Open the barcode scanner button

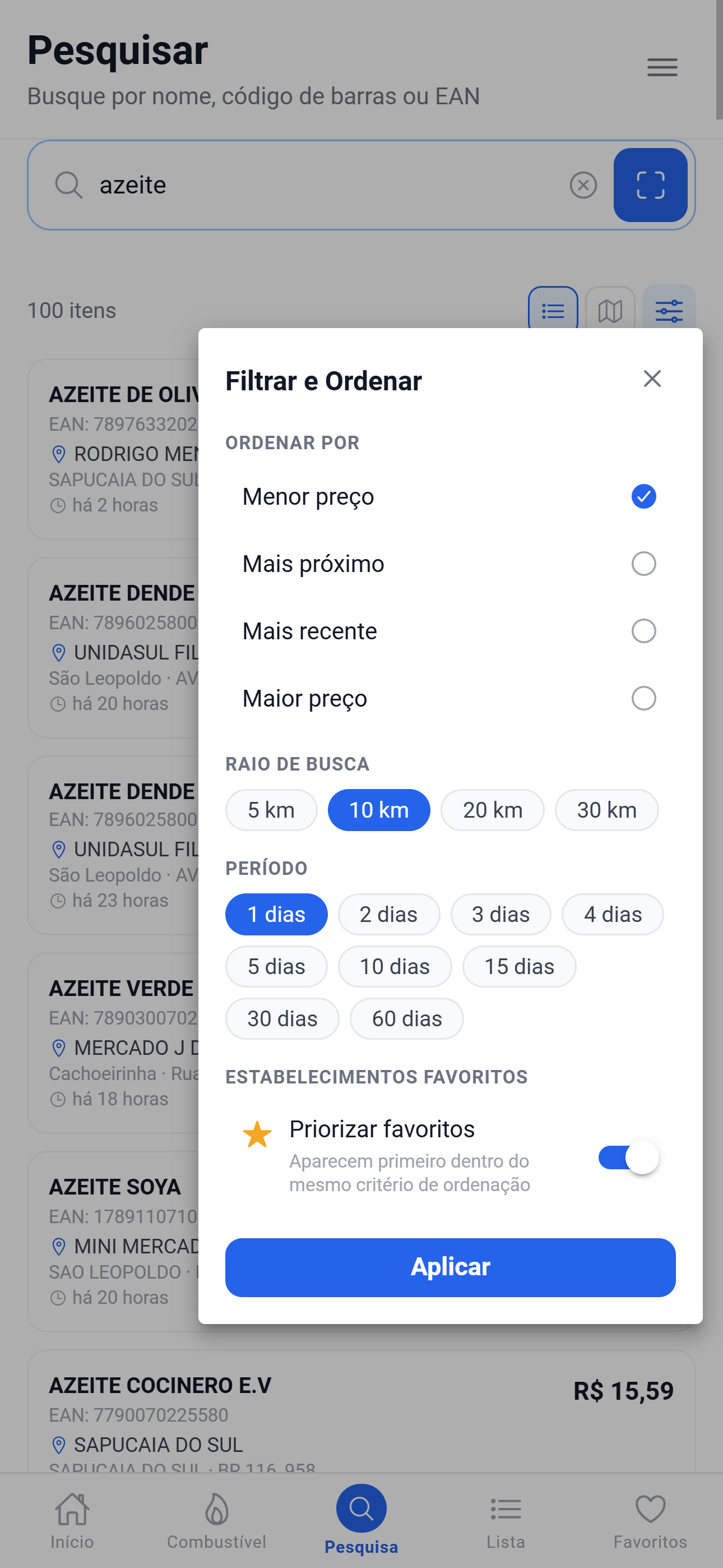pyautogui.click(x=650, y=185)
